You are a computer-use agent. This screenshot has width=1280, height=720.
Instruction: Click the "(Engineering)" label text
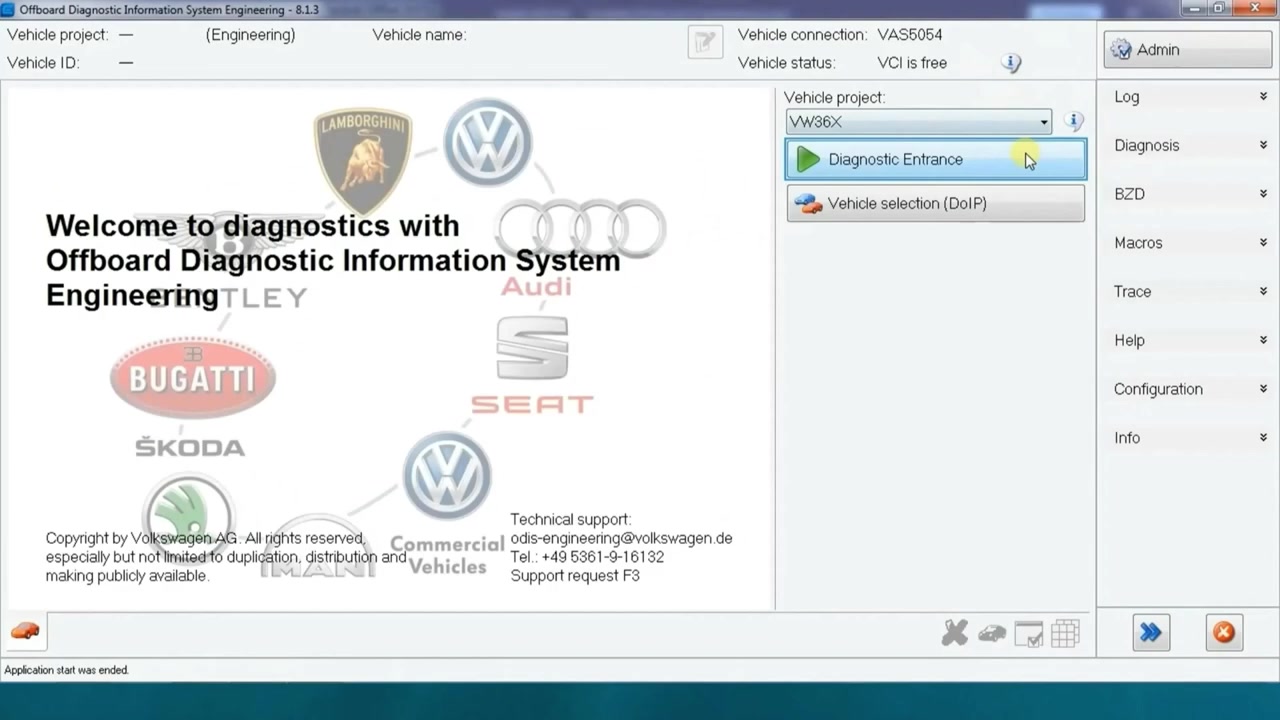pos(250,35)
